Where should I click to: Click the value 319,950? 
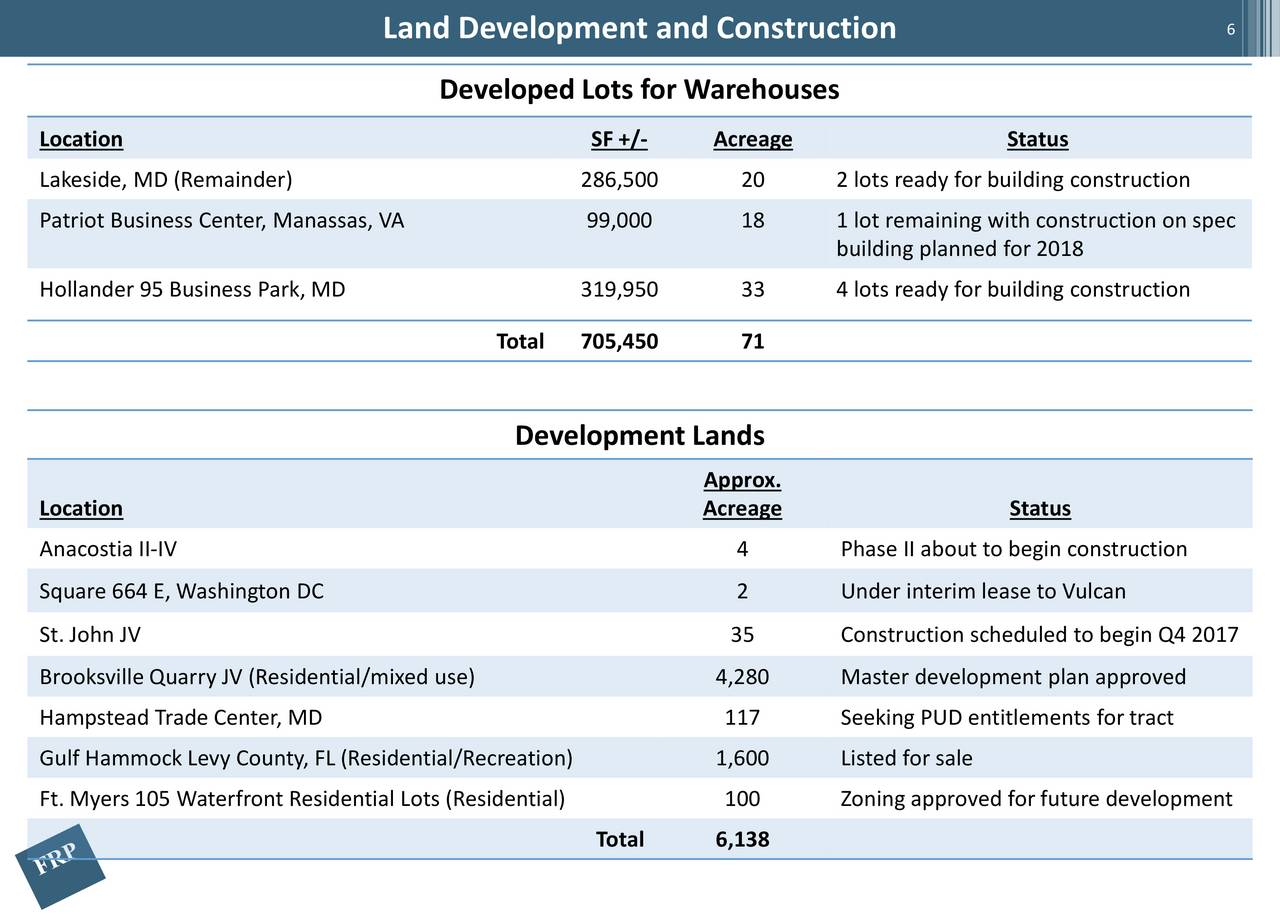tap(619, 290)
